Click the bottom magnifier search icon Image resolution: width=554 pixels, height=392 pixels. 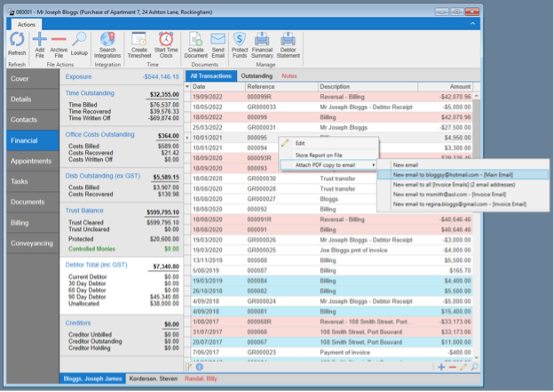click(x=475, y=367)
